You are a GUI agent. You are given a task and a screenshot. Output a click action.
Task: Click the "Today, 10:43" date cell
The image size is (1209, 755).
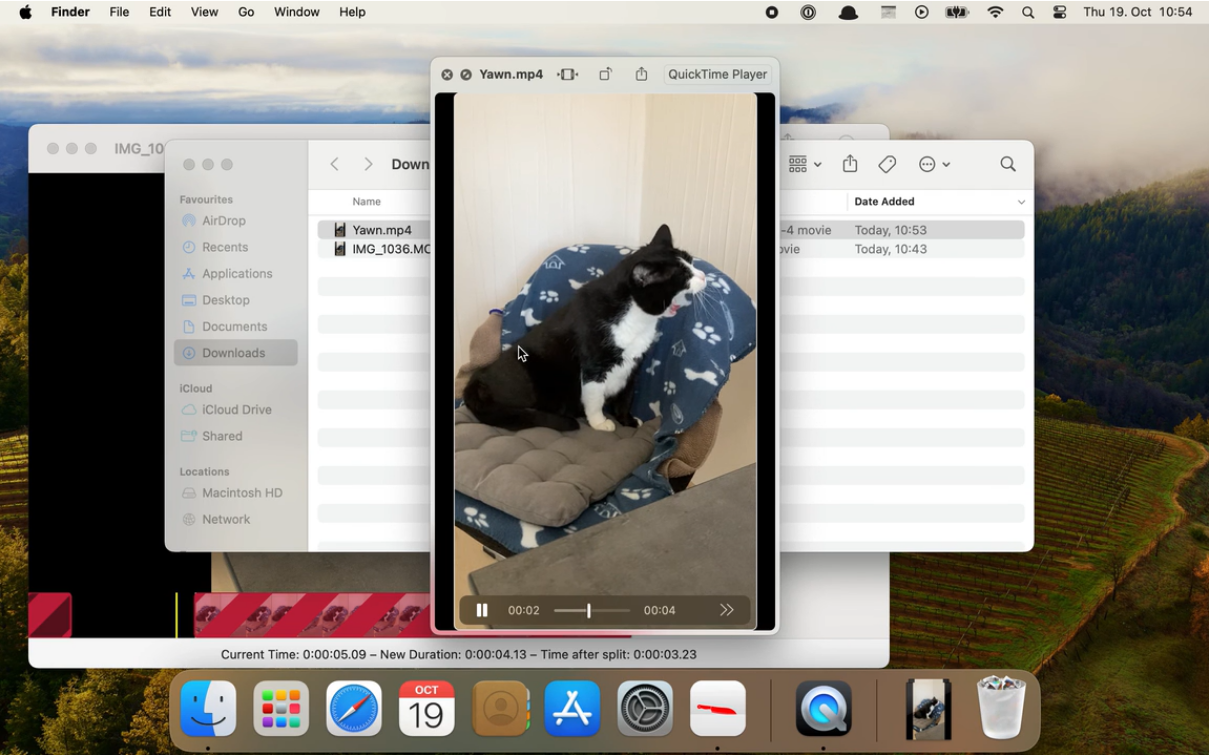tap(890, 249)
